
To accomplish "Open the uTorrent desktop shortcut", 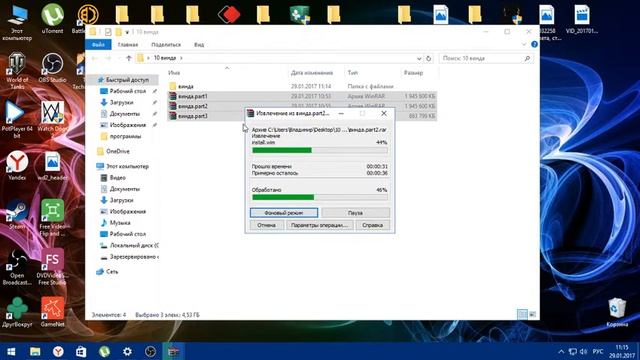I will (52, 18).
